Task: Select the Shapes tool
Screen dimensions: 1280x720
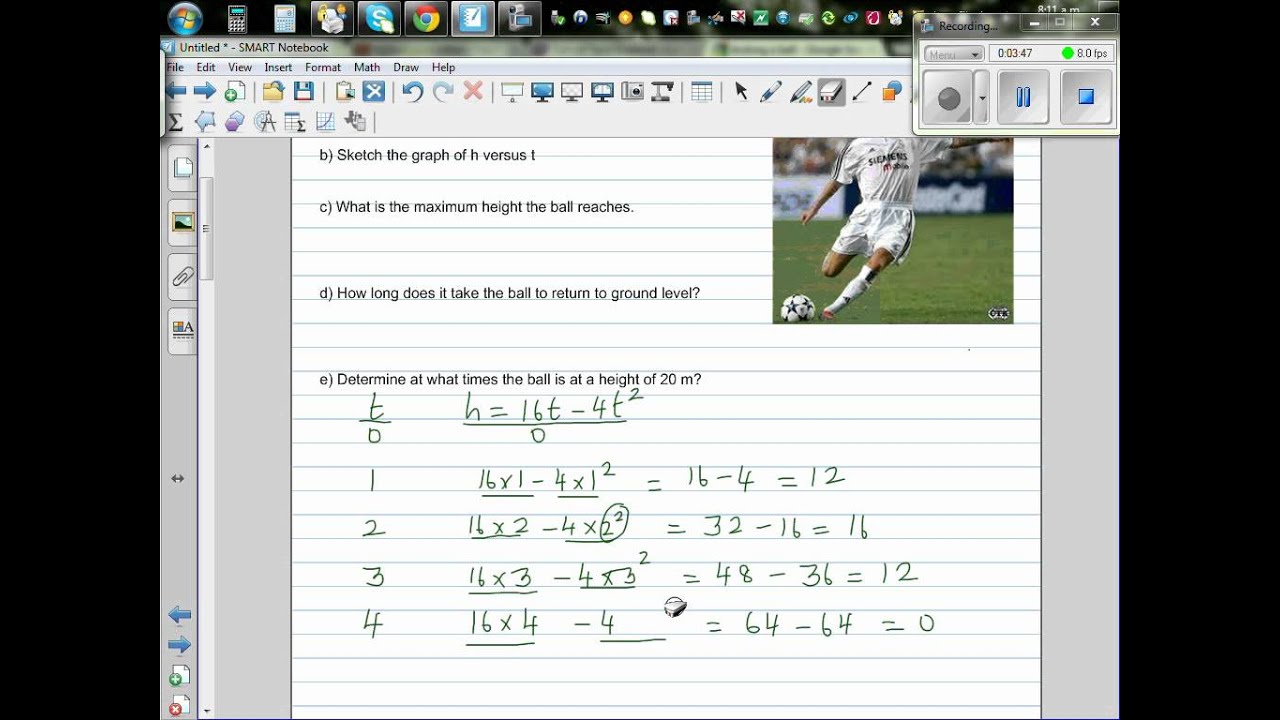Action: 891,92
